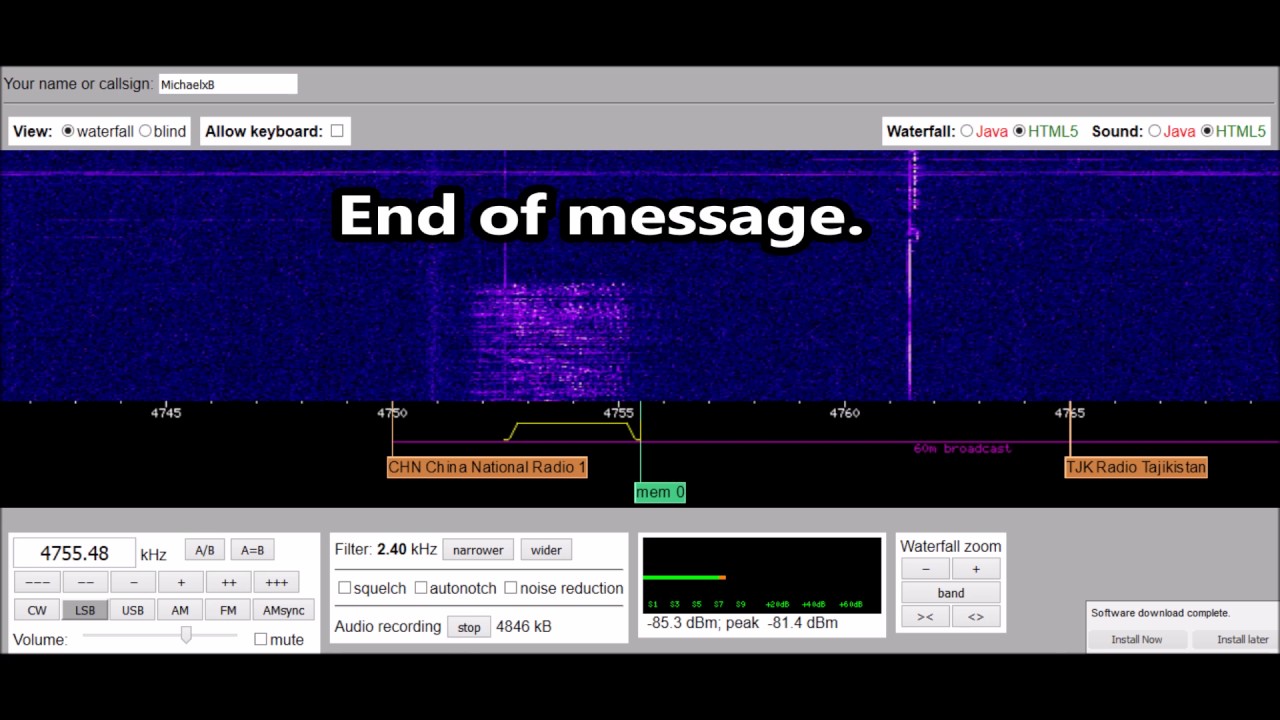Adjust the Volume slider handle
Screen dimensions: 1280x720
pos(186,635)
